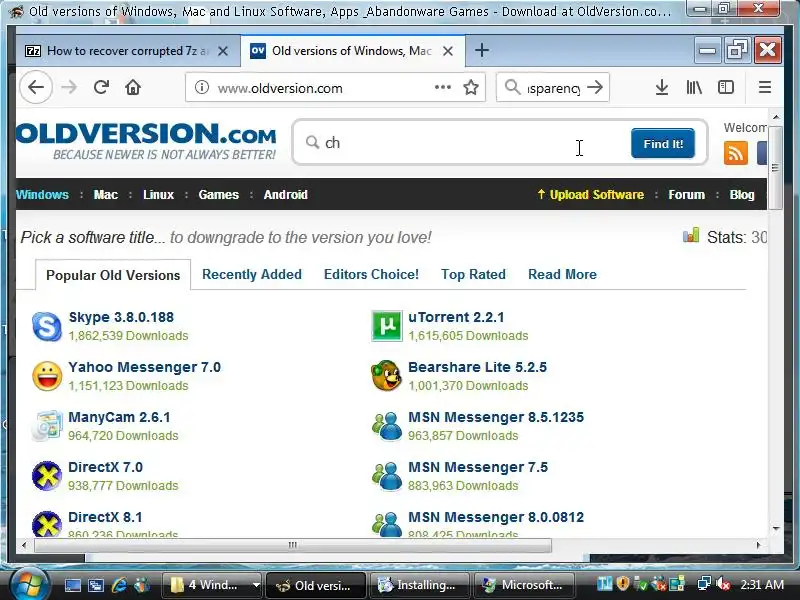Viewport: 800px width, 600px height.
Task: Click the Skype logo icon
Action: pyautogui.click(x=46, y=326)
